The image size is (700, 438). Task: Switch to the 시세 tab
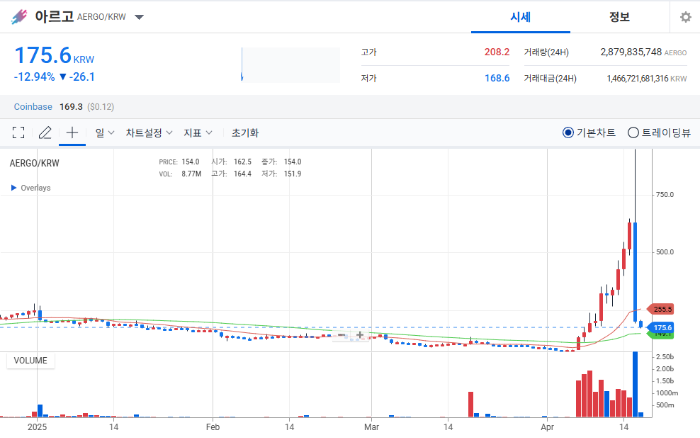tap(521, 17)
